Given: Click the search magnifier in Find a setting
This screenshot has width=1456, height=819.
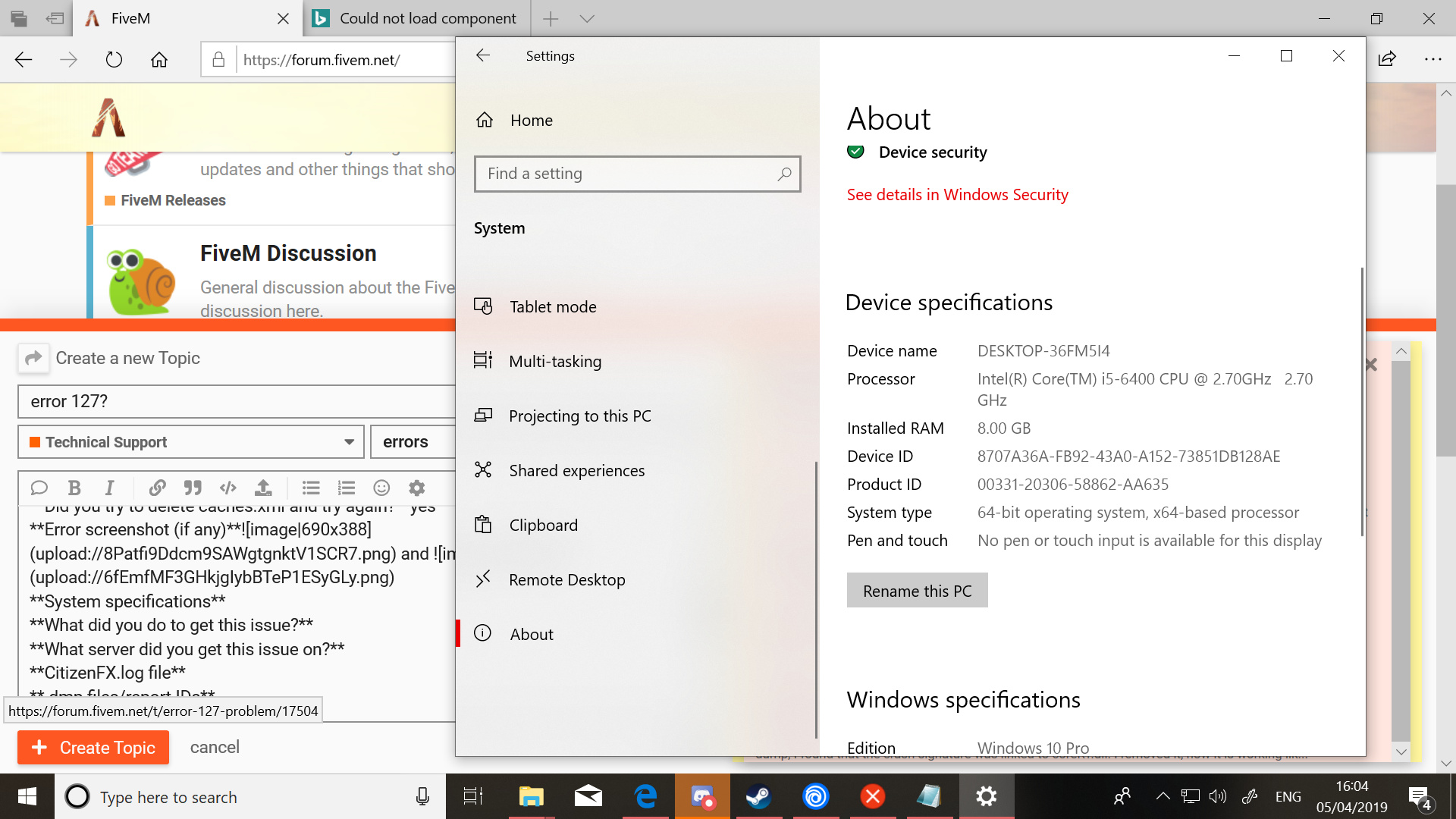Looking at the screenshot, I should pos(784,174).
